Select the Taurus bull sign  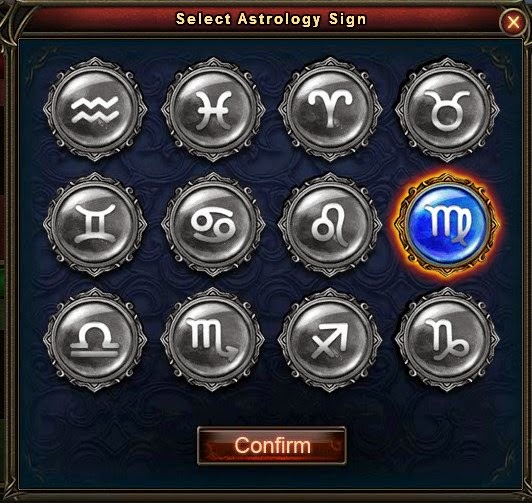coord(447,109)
